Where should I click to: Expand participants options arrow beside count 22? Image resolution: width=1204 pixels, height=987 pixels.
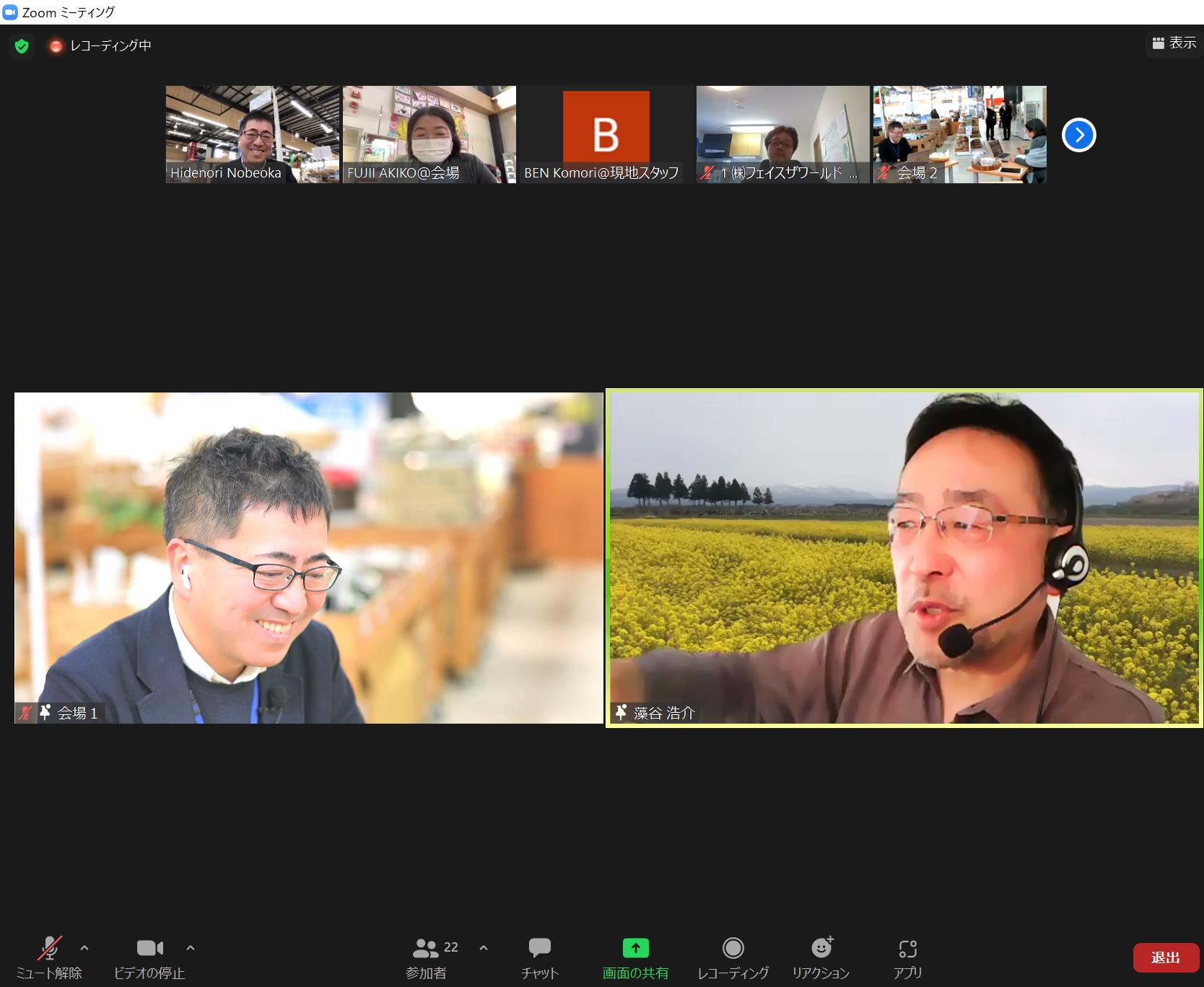pyautogui.click(x=484, y=947)
